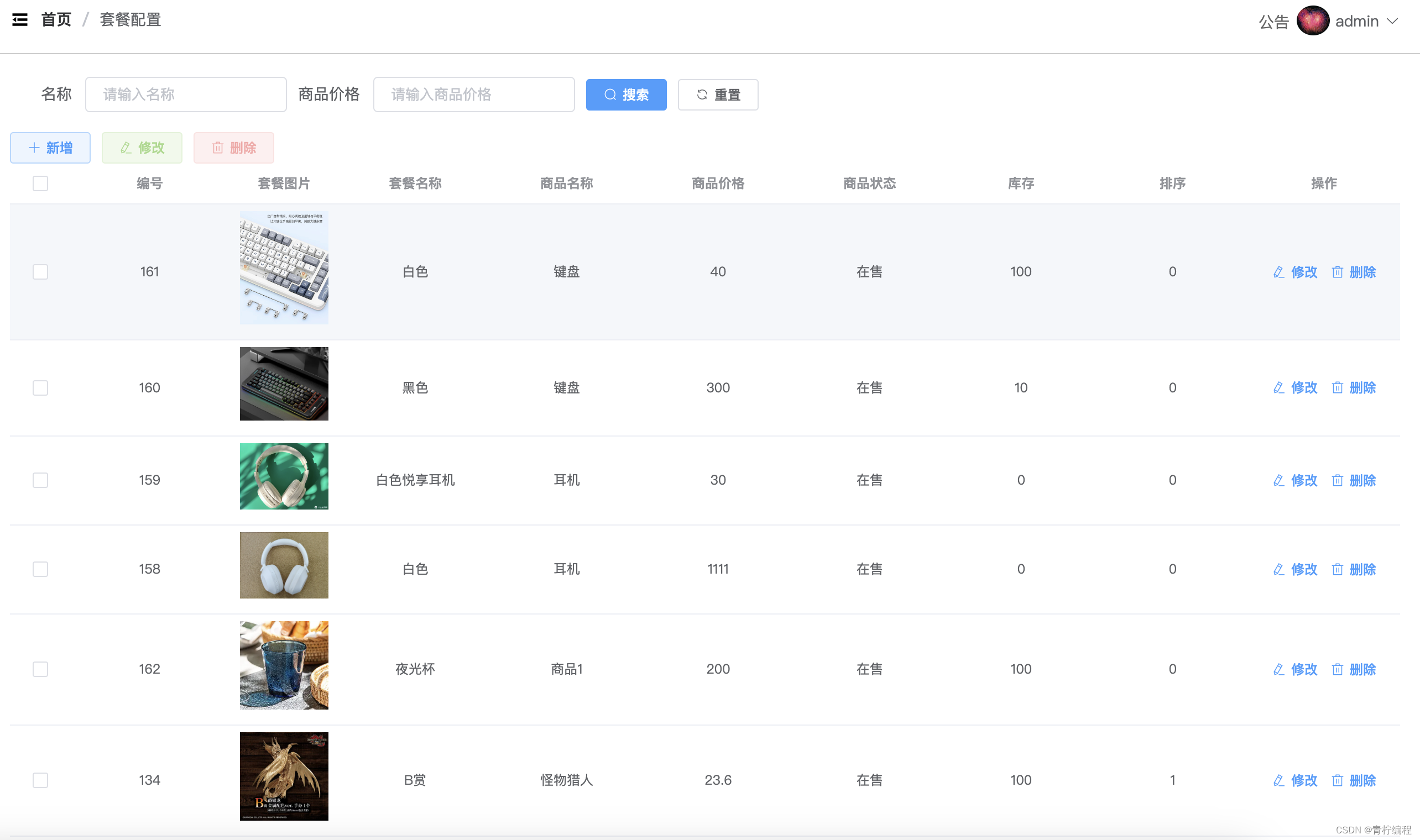Click the admin user avatar
This screenshot has height=840, width=1420.
(x=1312, y=22)
